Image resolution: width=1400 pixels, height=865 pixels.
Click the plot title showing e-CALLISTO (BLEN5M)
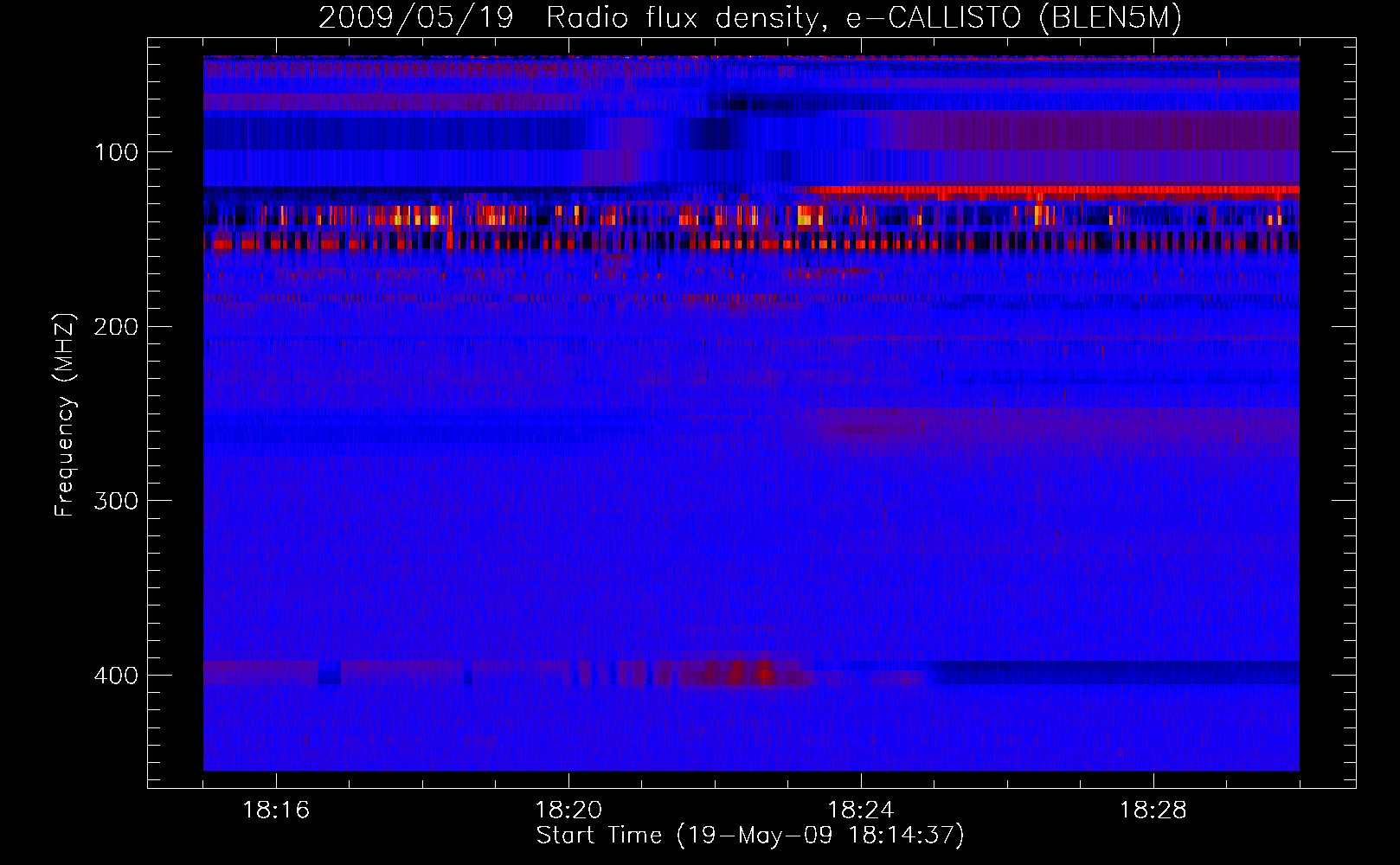pyautogui.click(x=750, y=18)
